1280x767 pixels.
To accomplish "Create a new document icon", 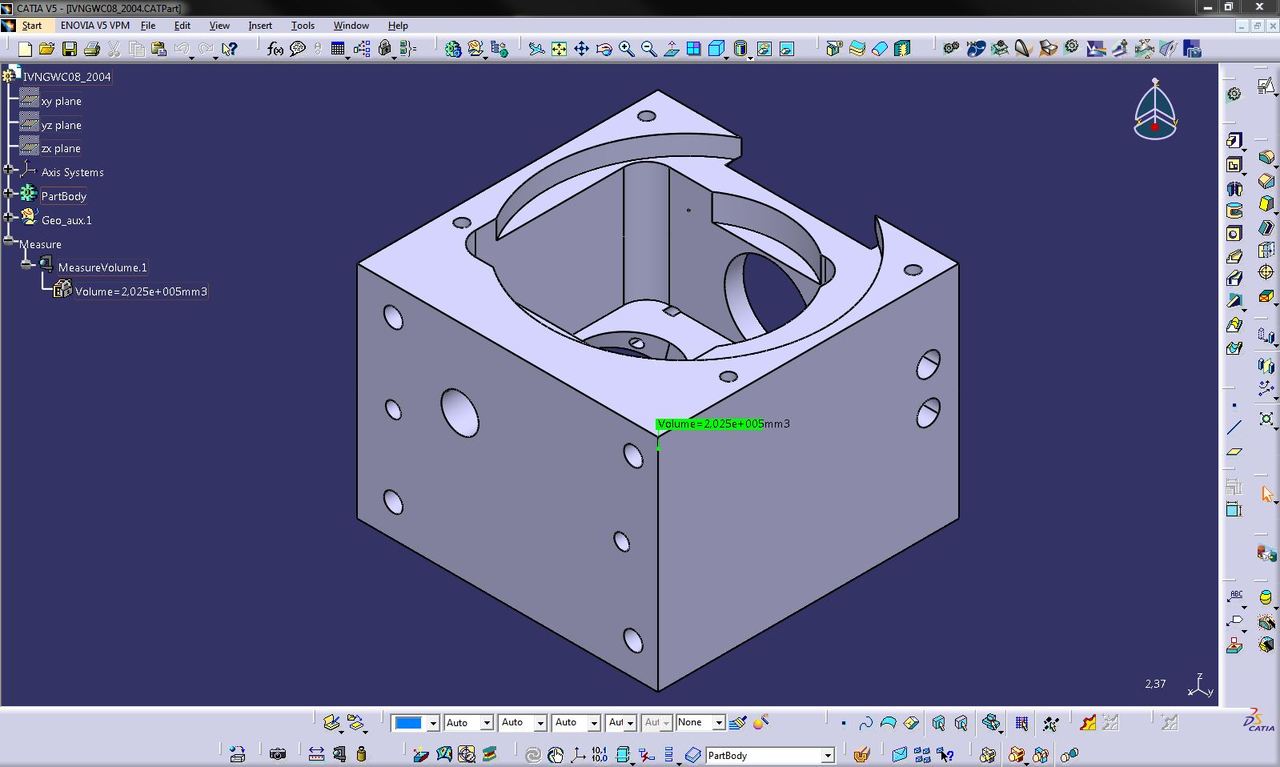I will 25,48.
